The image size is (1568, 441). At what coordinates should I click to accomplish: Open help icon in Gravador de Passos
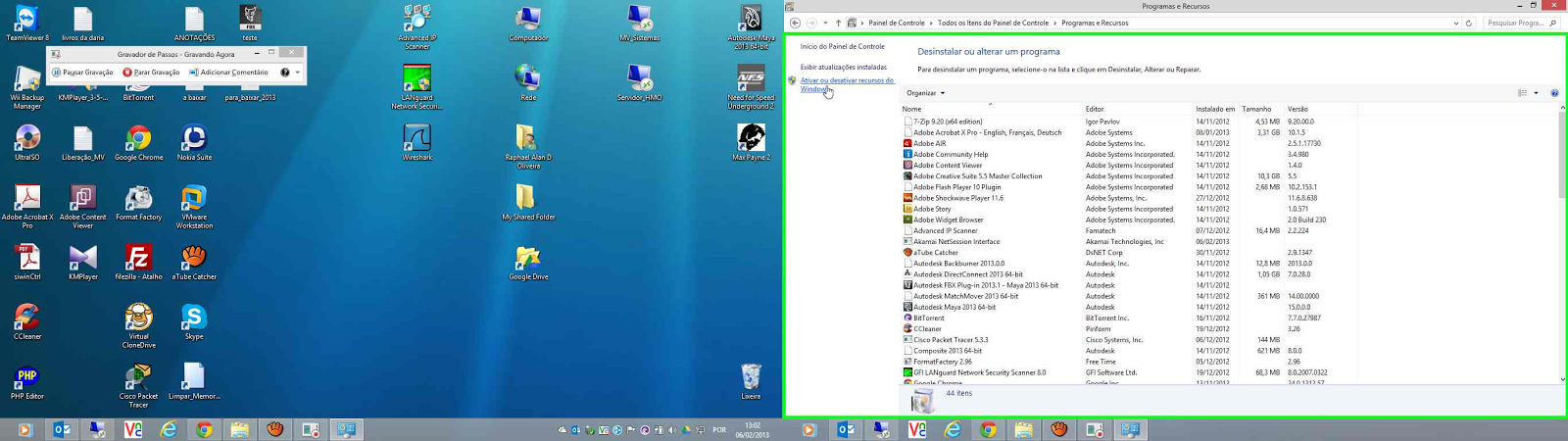click(285, 73)
